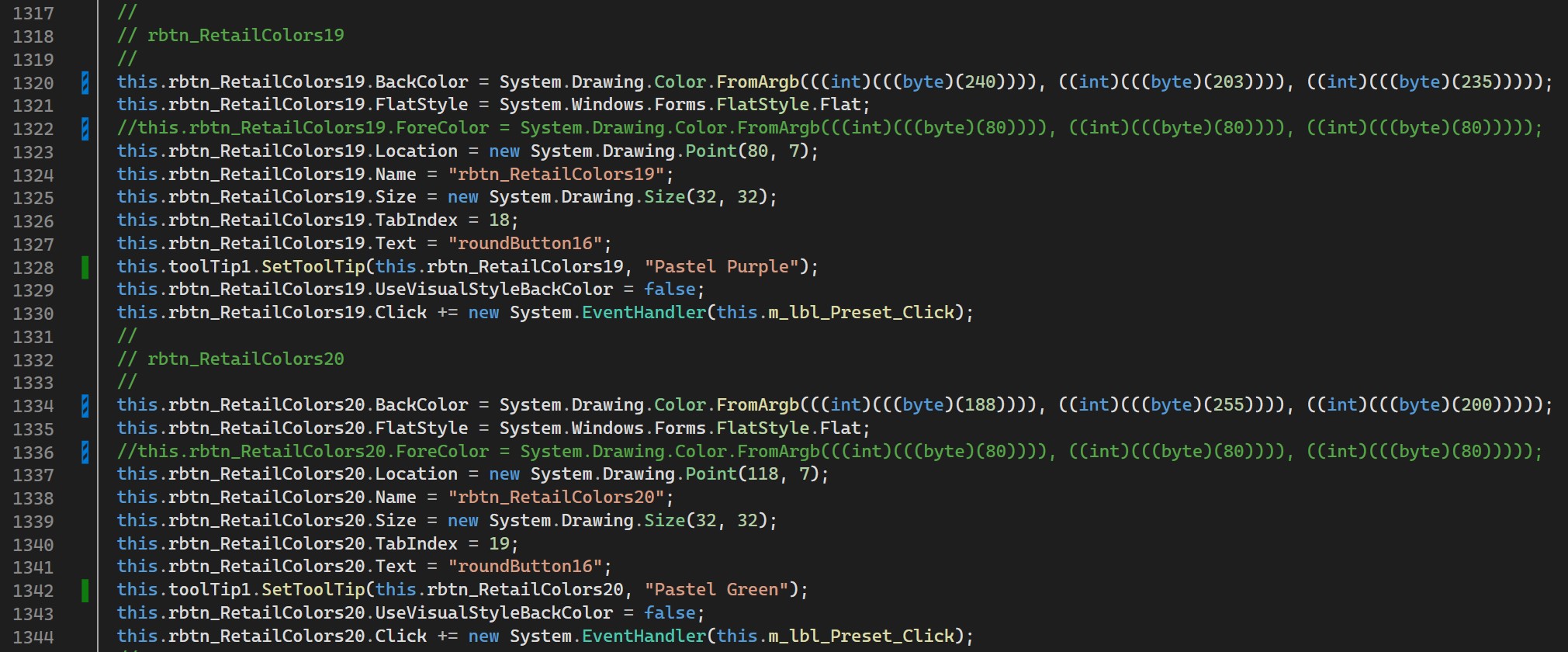Click the byte value 188 on line 1334
The image size is (1568, 652).
point(980,405)
